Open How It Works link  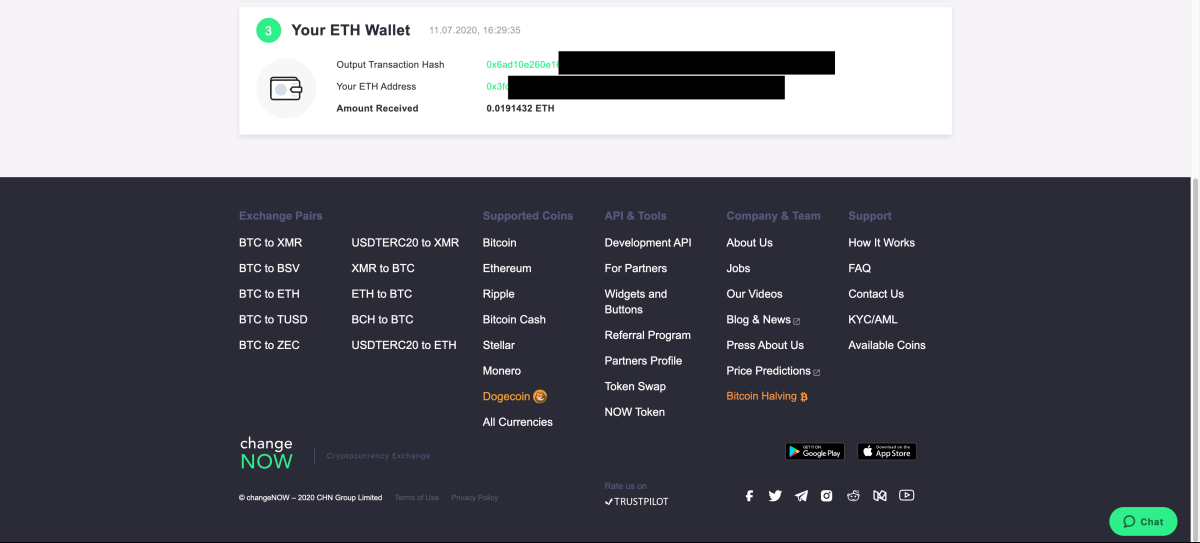click(881, 243)
